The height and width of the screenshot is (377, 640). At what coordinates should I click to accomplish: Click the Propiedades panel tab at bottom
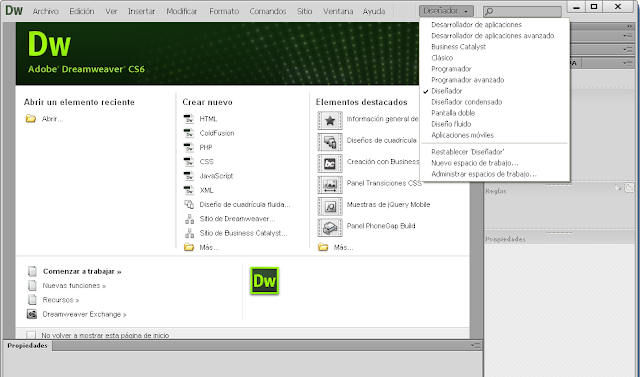tap(27, 346)
